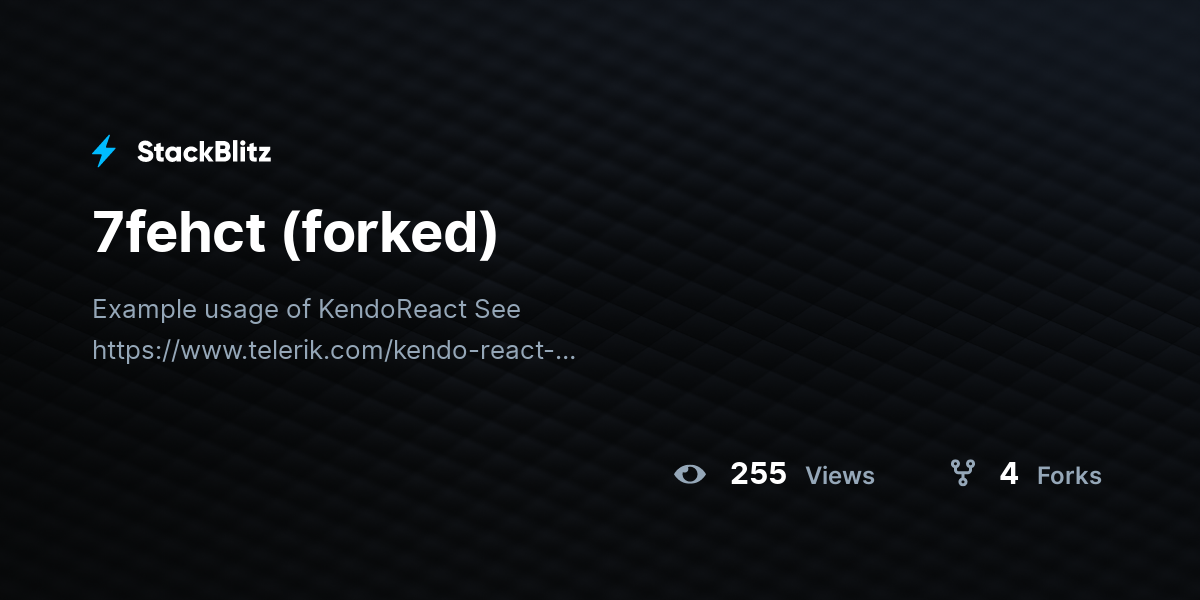This screenshot has width=1200, height=600.
Task: Click the Forks label
Action: tap(1069, 476)
